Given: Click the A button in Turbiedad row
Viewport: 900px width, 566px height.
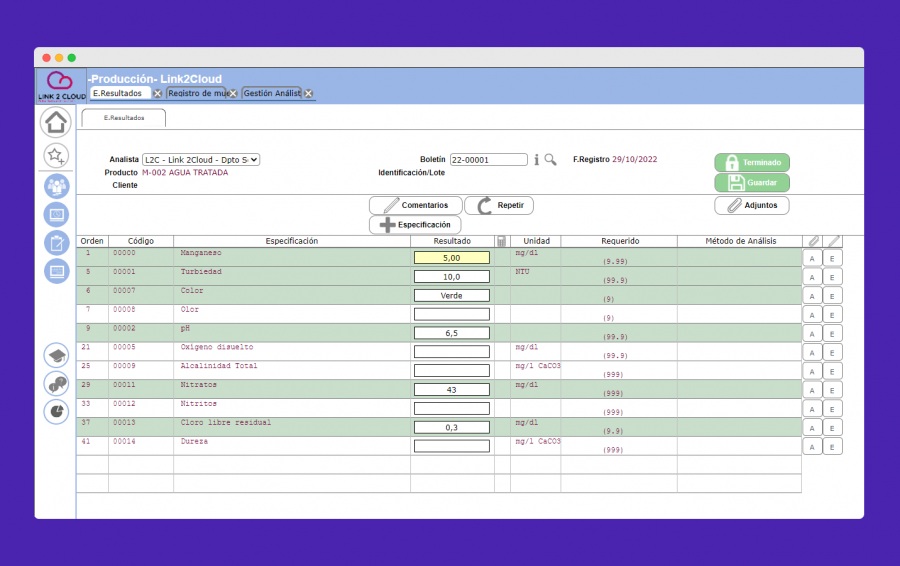Looking at the screenshot, I should (812, 277).
